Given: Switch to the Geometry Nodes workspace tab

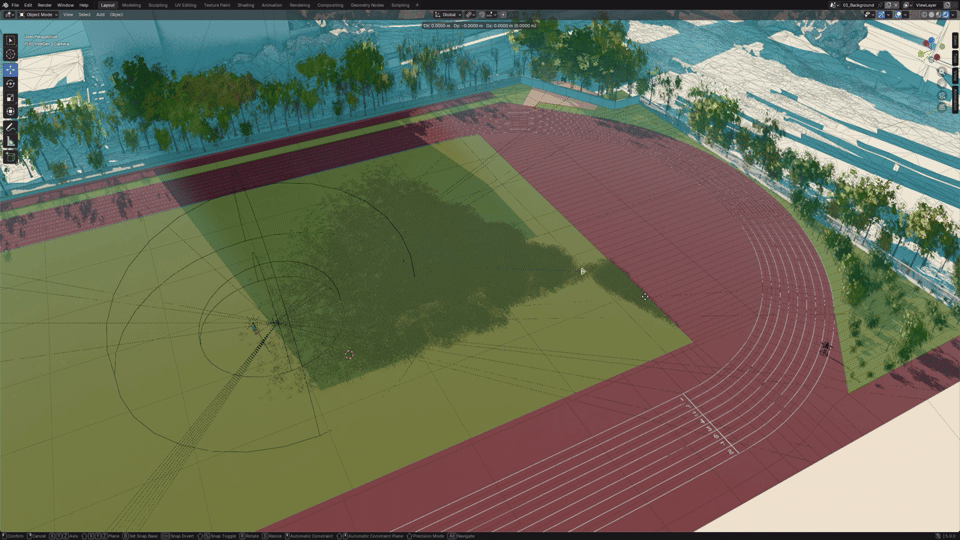Looking at the screenshot, I should 367,5.
